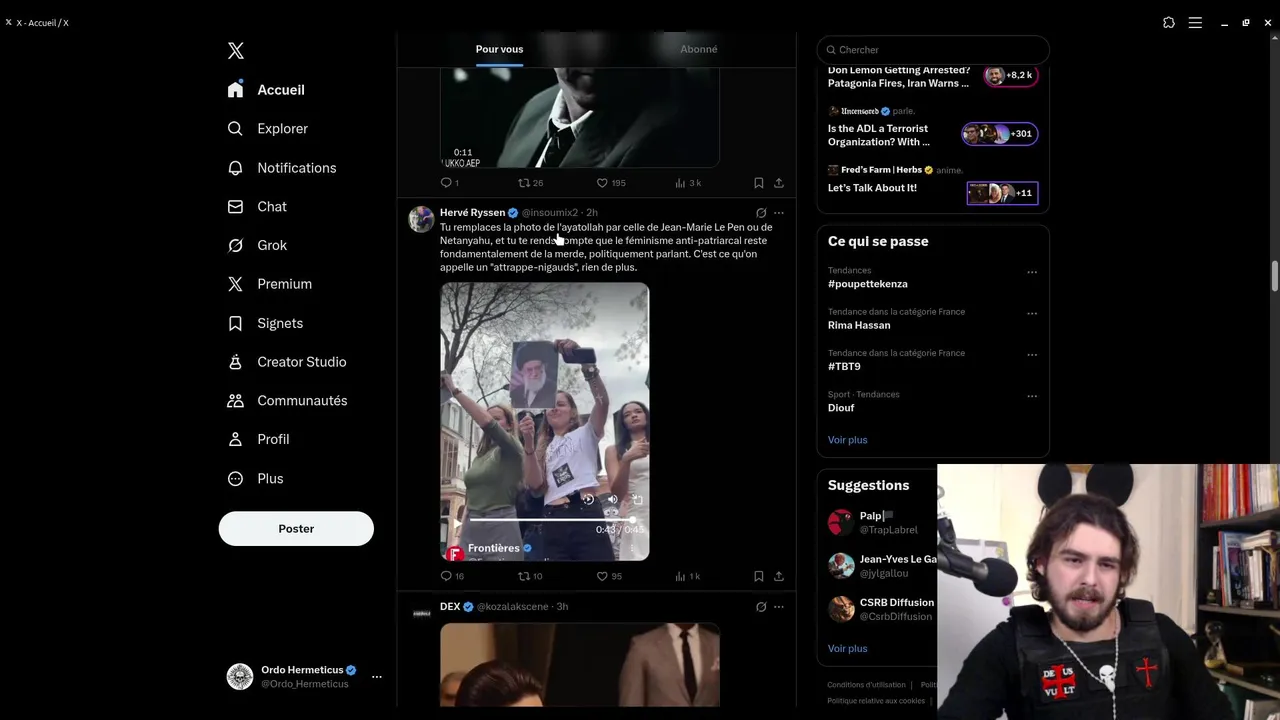Open Grok action on DEX's post
The width and height of the screenshot is (1280, 720).
(x=761, y=607)
